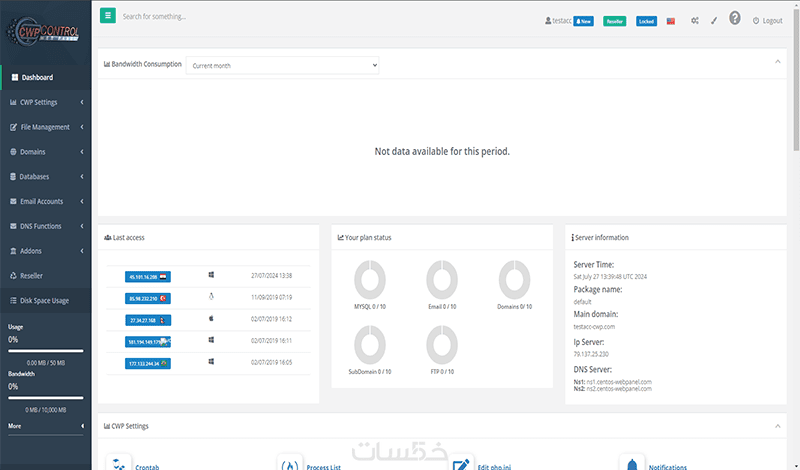Click the SubDomain 0 / 10 donut chart

pyautogui.click(x=370, y=345)
